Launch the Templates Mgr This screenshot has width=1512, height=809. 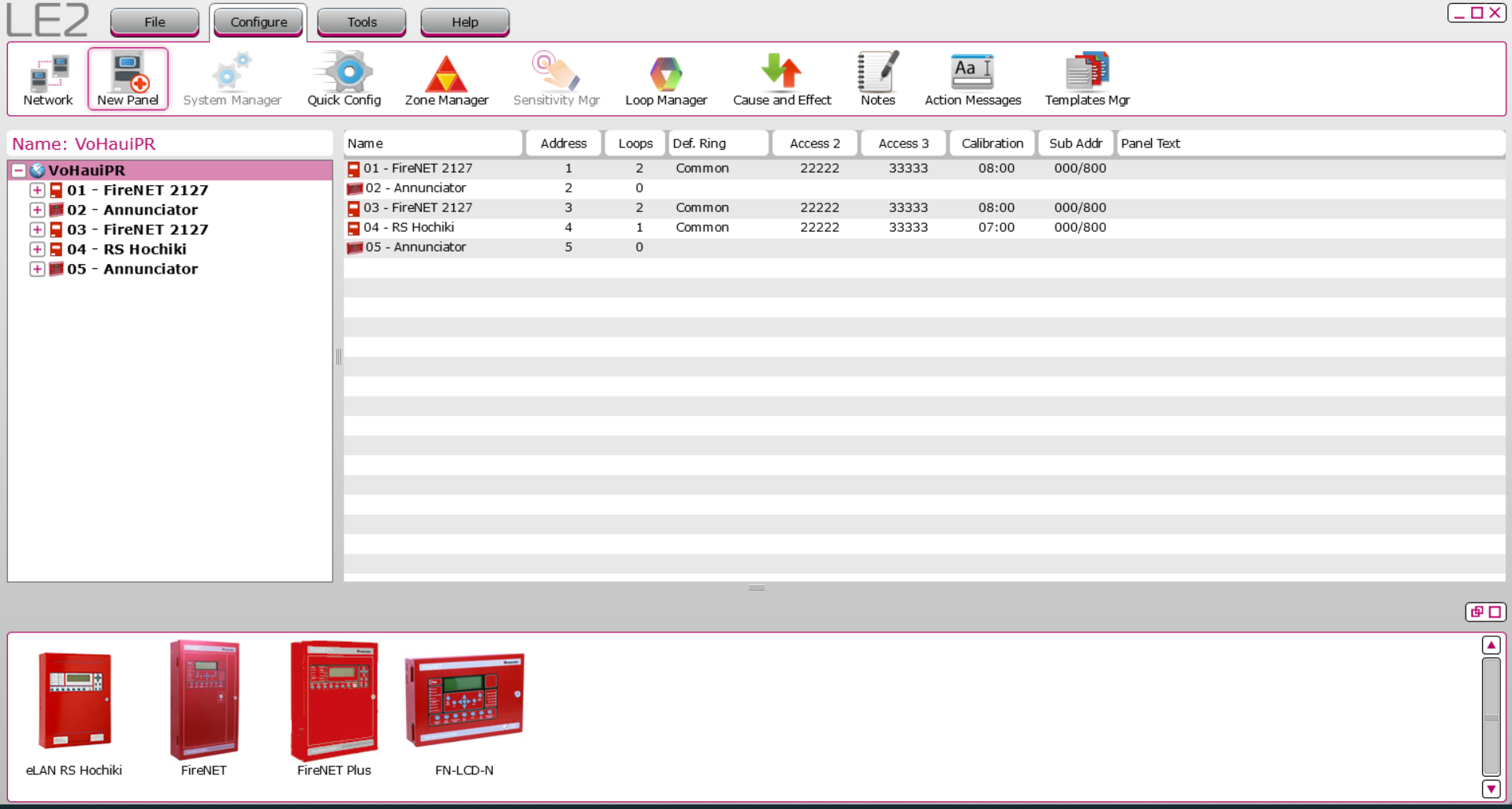pos(1087,77)
